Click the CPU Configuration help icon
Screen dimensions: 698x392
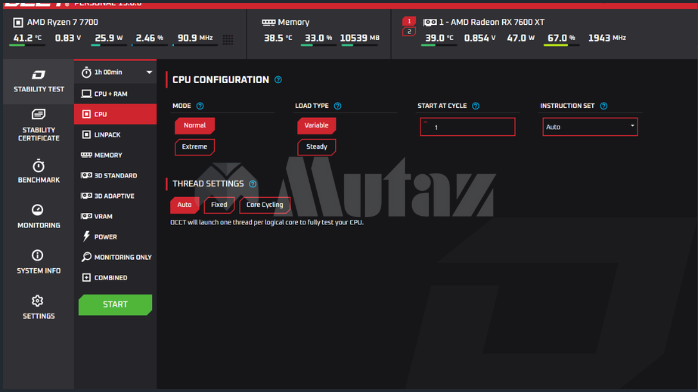(278, 80)
